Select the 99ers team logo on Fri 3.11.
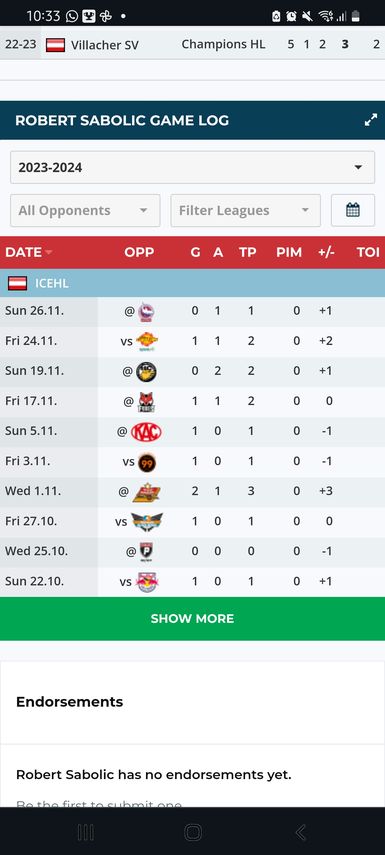Screen dimensions: 385x855 pyautogui.click(x=147, y=462)
